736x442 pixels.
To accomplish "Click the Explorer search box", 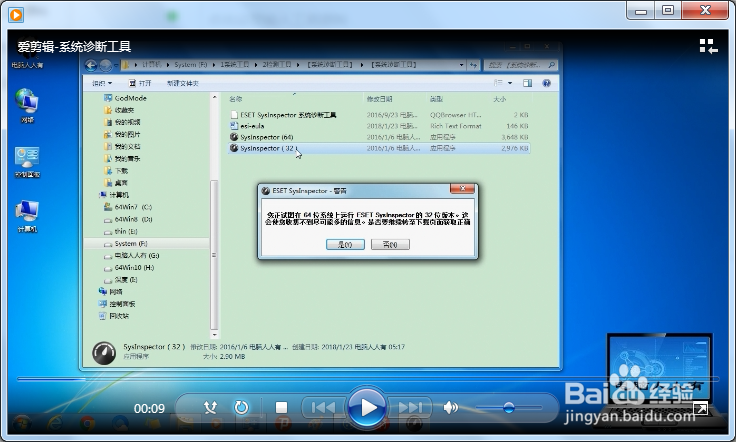I will point(521,65).
